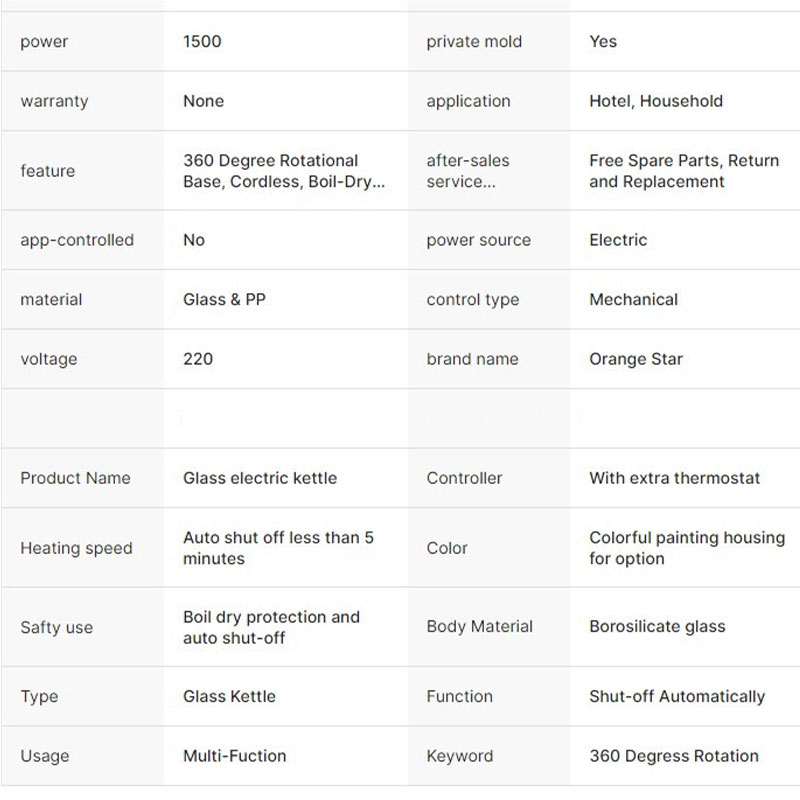Click the power value '1500'
This screenshot has height=800, width=800.
(x=202, y=42)
